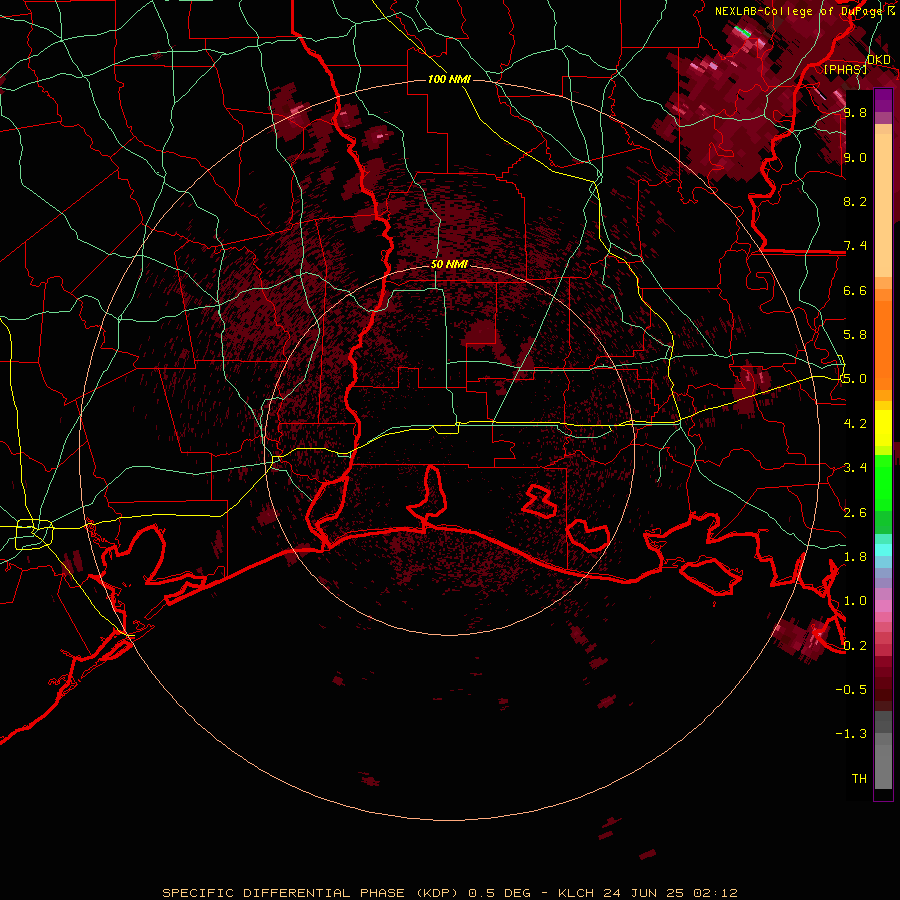Click the 5.0 value on the color scale
Image resolution: width=900 pixels, height=900 pixels.
[855, 379]
